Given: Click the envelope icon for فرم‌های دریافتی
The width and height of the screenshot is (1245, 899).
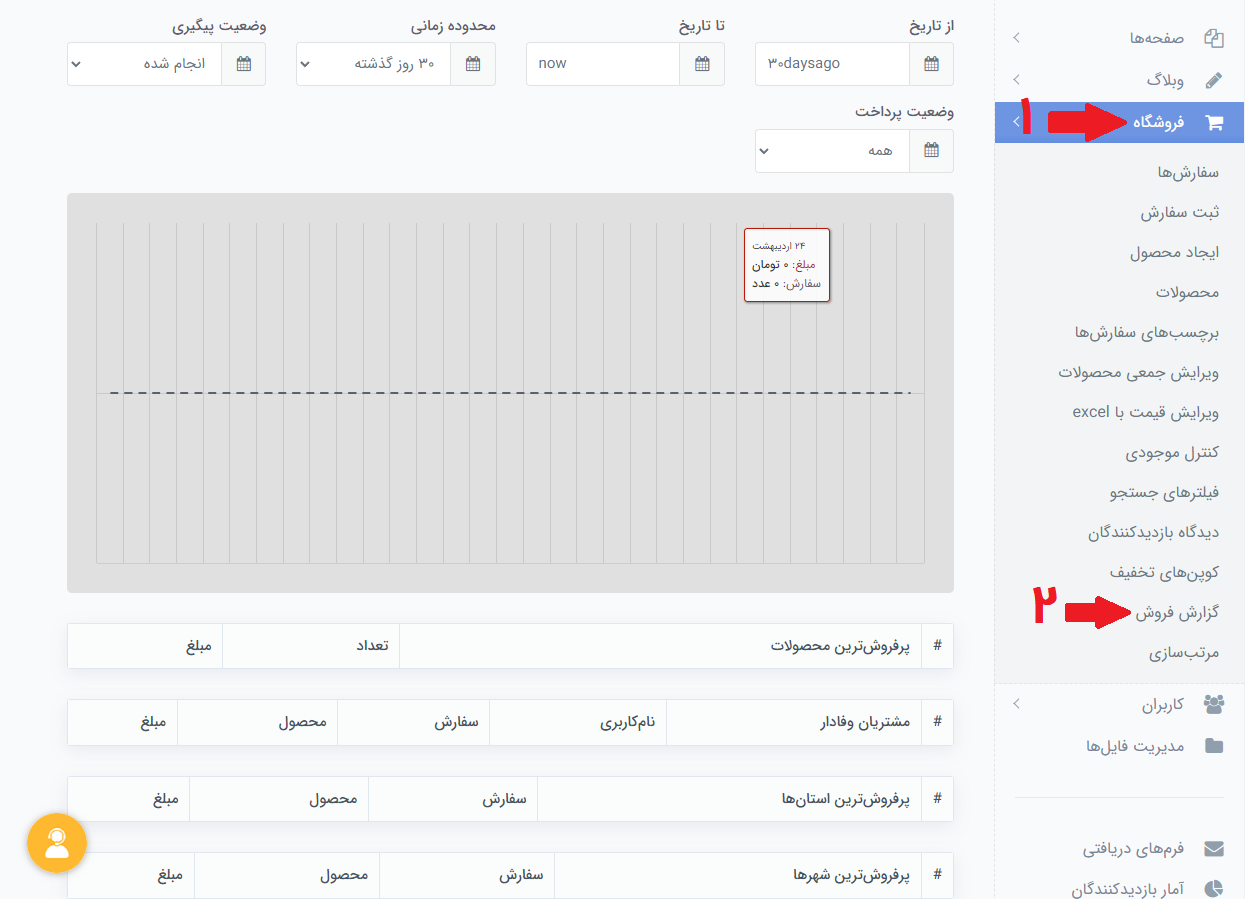Looking at the screenshot, I should tap(1214, 848).
